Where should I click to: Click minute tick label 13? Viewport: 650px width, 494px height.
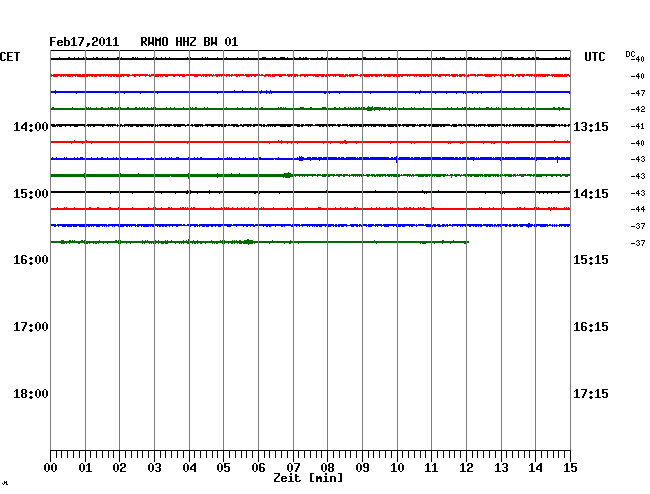click(501, 468)
